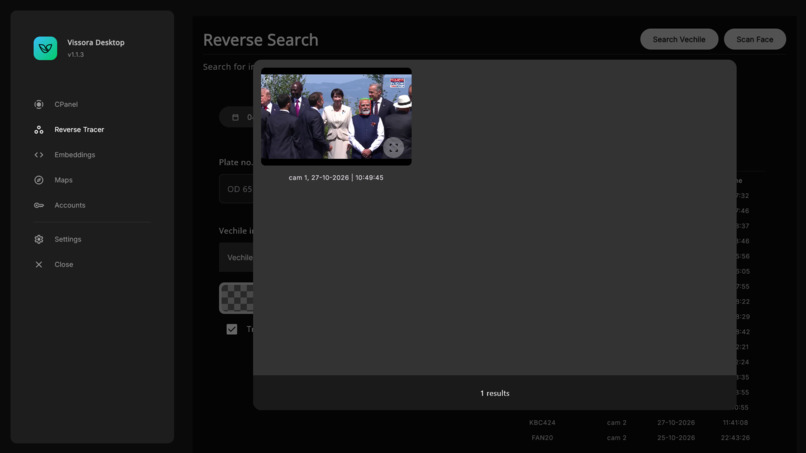This screenshot has height=453, width=806.
Task: Click the Plate no. input field
Action: pyautogui.click(x=236, y=189)
